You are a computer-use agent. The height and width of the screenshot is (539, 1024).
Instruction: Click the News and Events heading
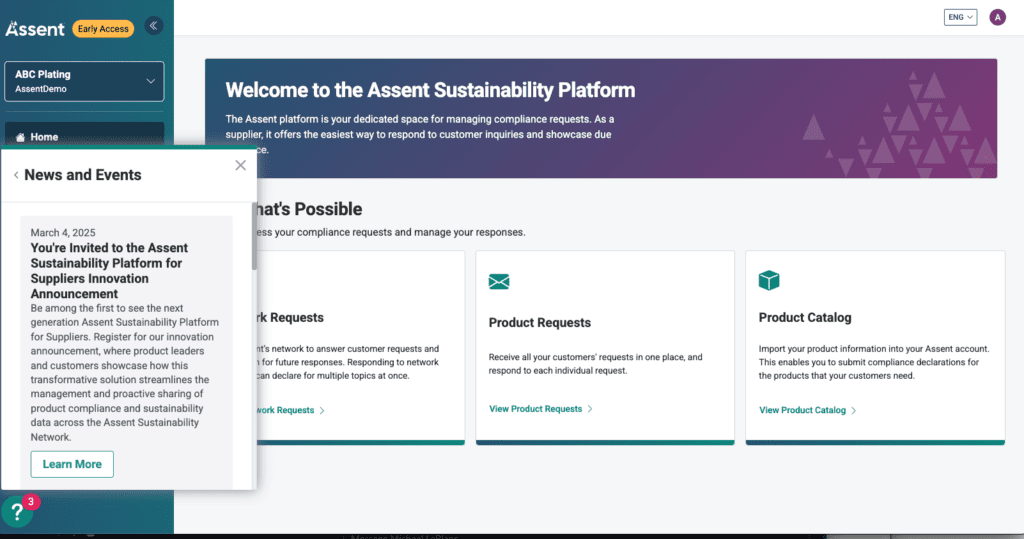point(82,175)
